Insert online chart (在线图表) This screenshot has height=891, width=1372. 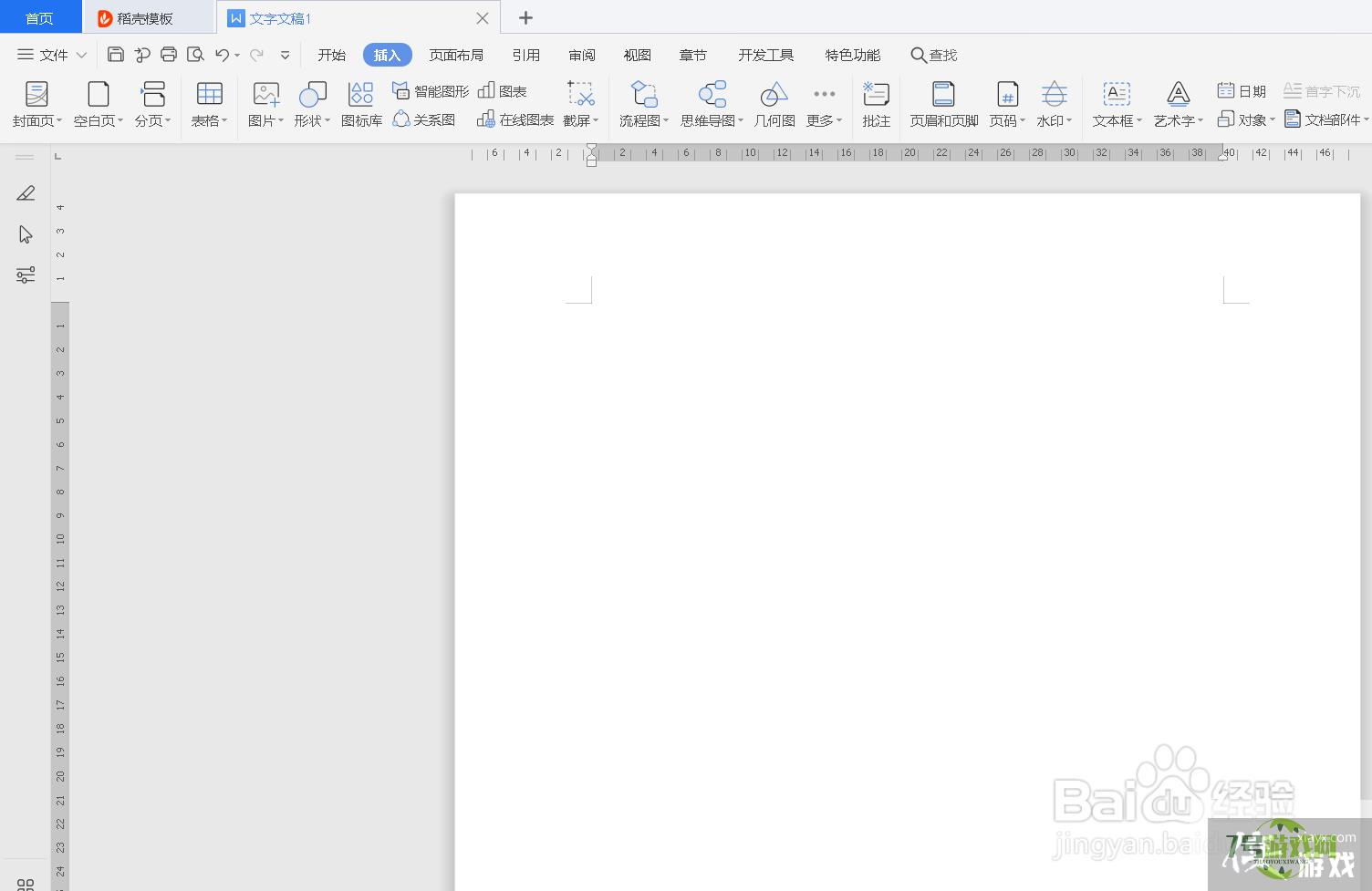(x=515, y=119)
